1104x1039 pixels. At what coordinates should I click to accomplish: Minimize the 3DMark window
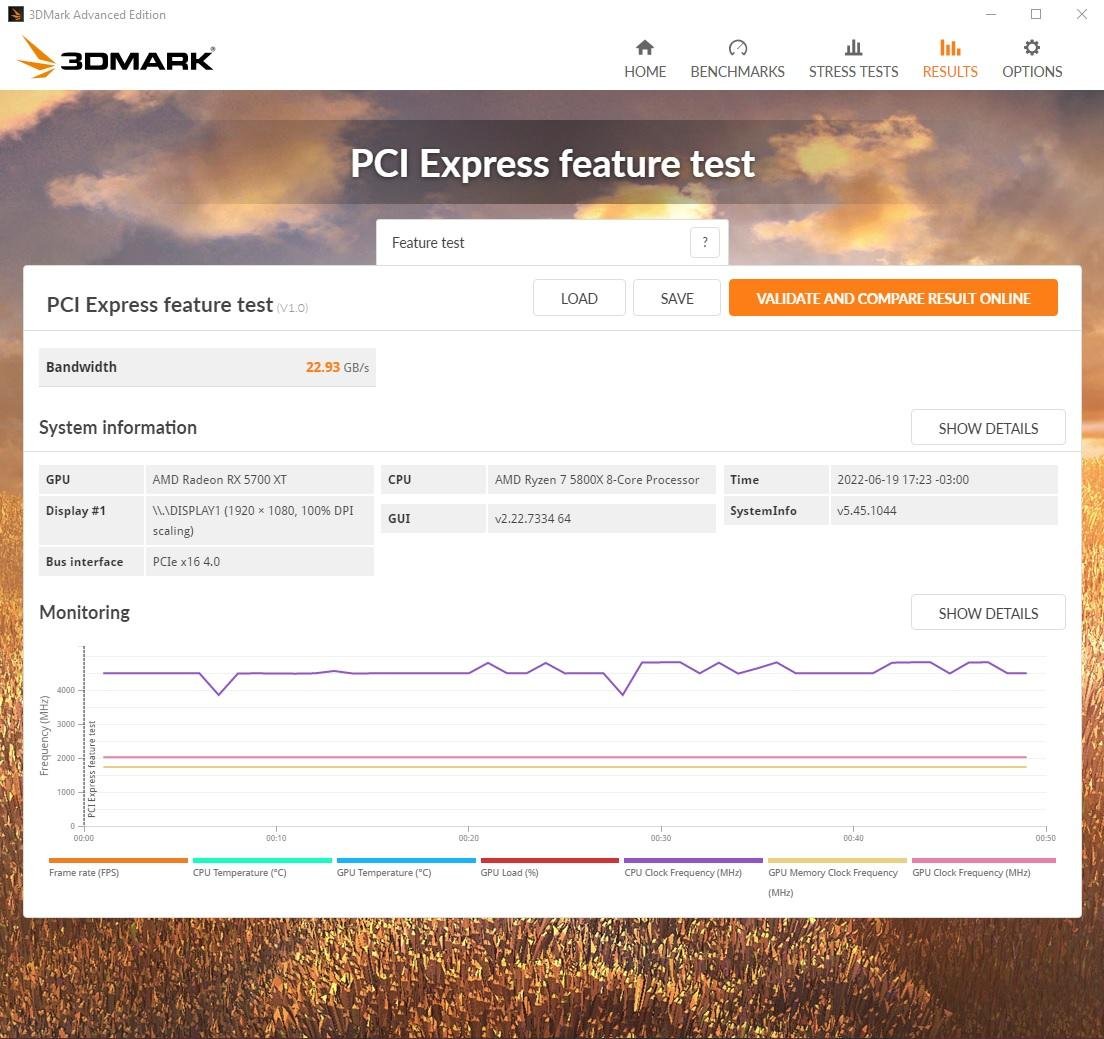(x=991, y=14)
